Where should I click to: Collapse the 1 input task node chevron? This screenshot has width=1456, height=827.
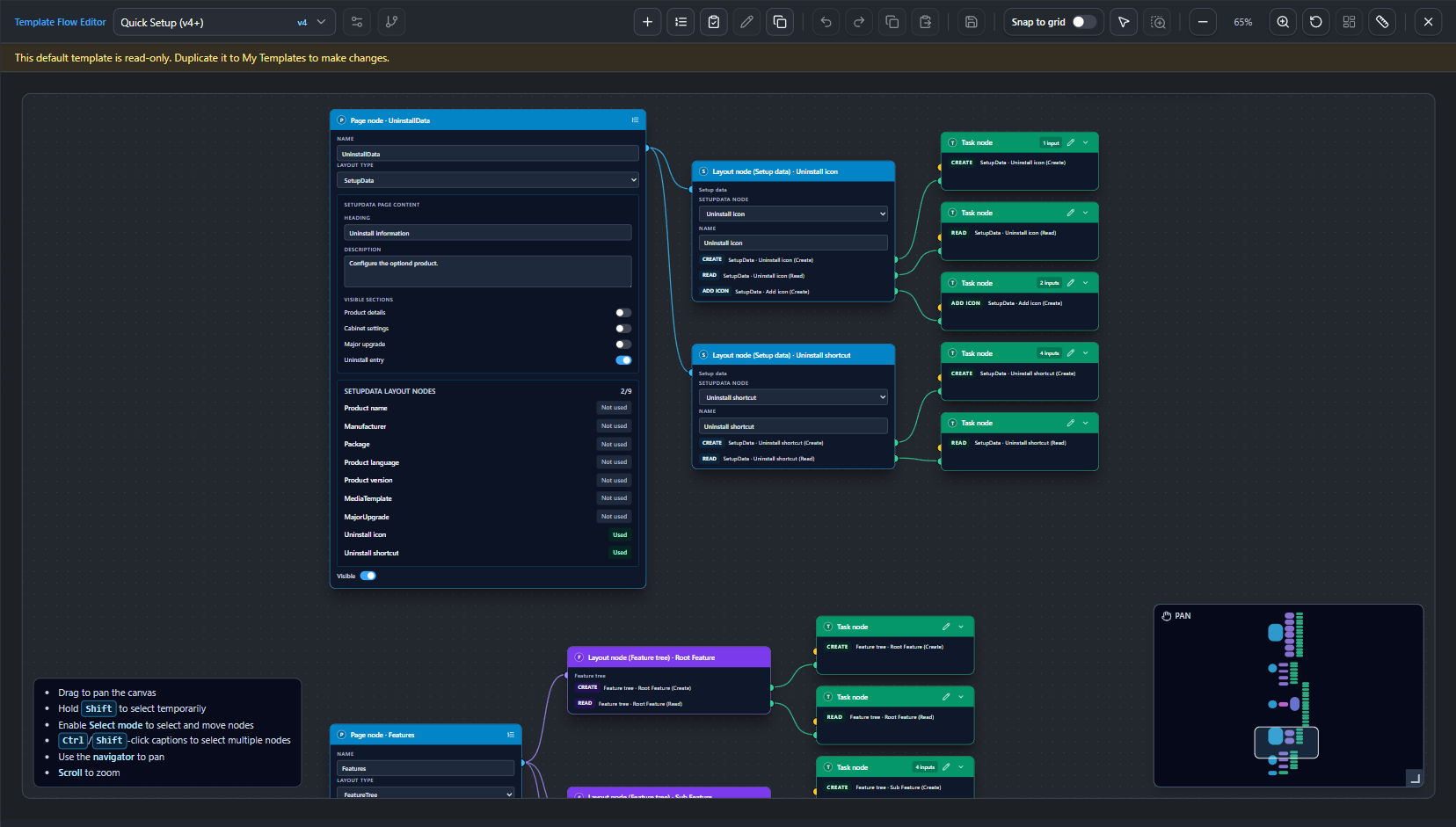[1086, 142]
